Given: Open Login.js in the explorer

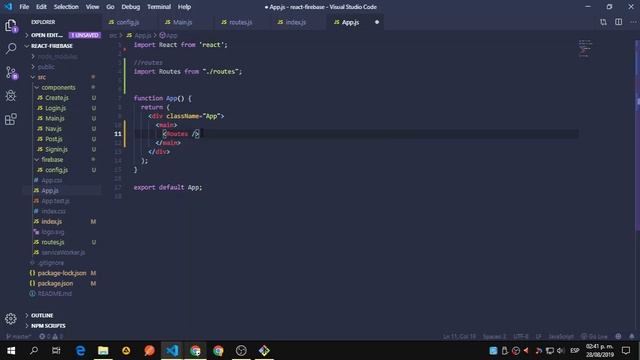Looking at the screenshot, I should (x=62, y=108).
